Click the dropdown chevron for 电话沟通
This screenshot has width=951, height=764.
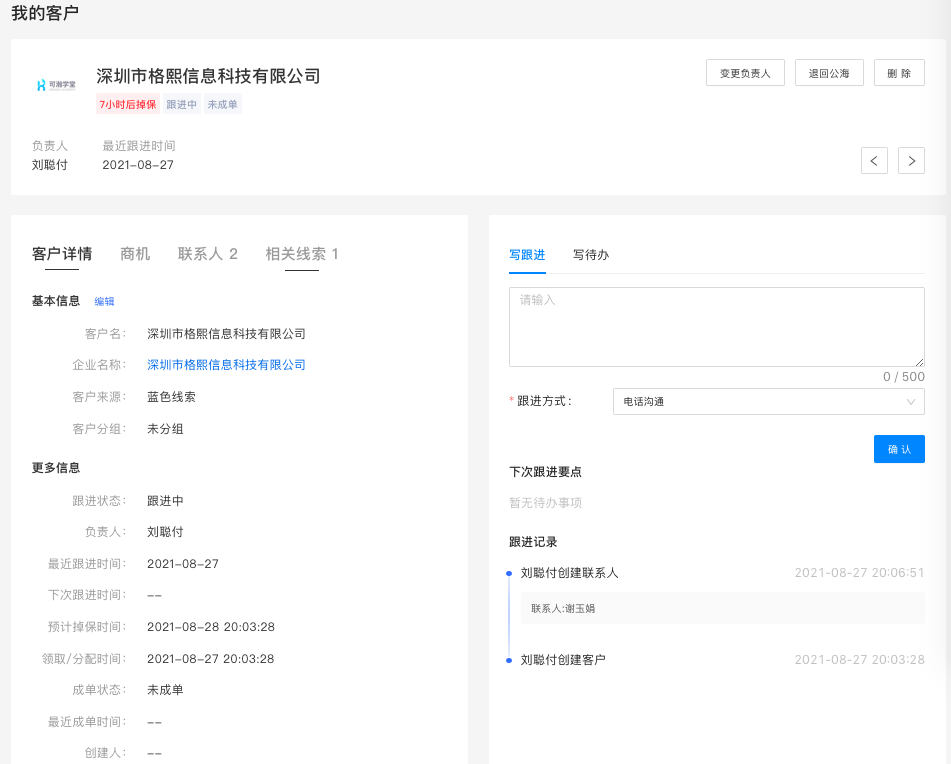point(910,401)
